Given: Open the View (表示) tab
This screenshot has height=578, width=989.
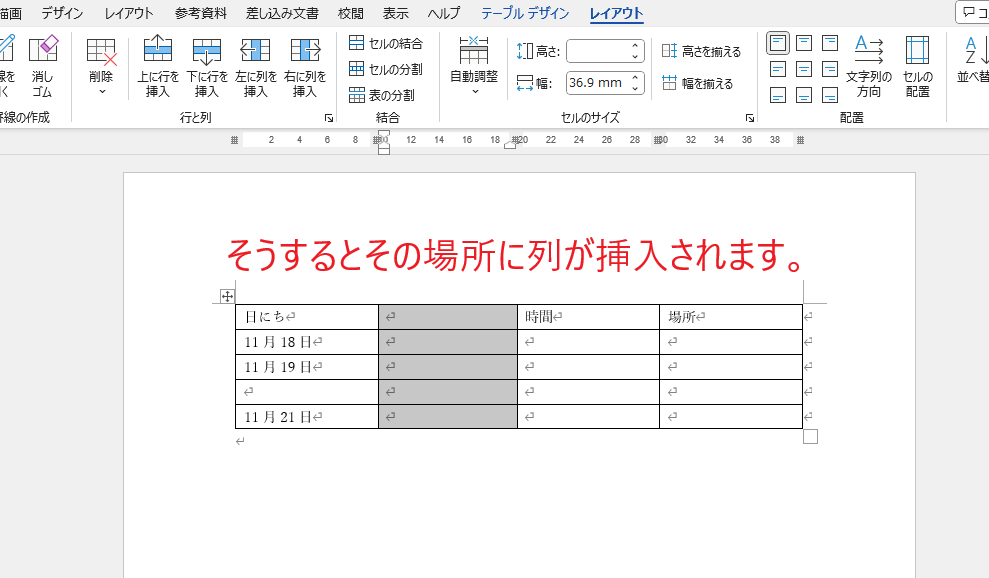Looking at the screenshot, I should coord(395,13).
